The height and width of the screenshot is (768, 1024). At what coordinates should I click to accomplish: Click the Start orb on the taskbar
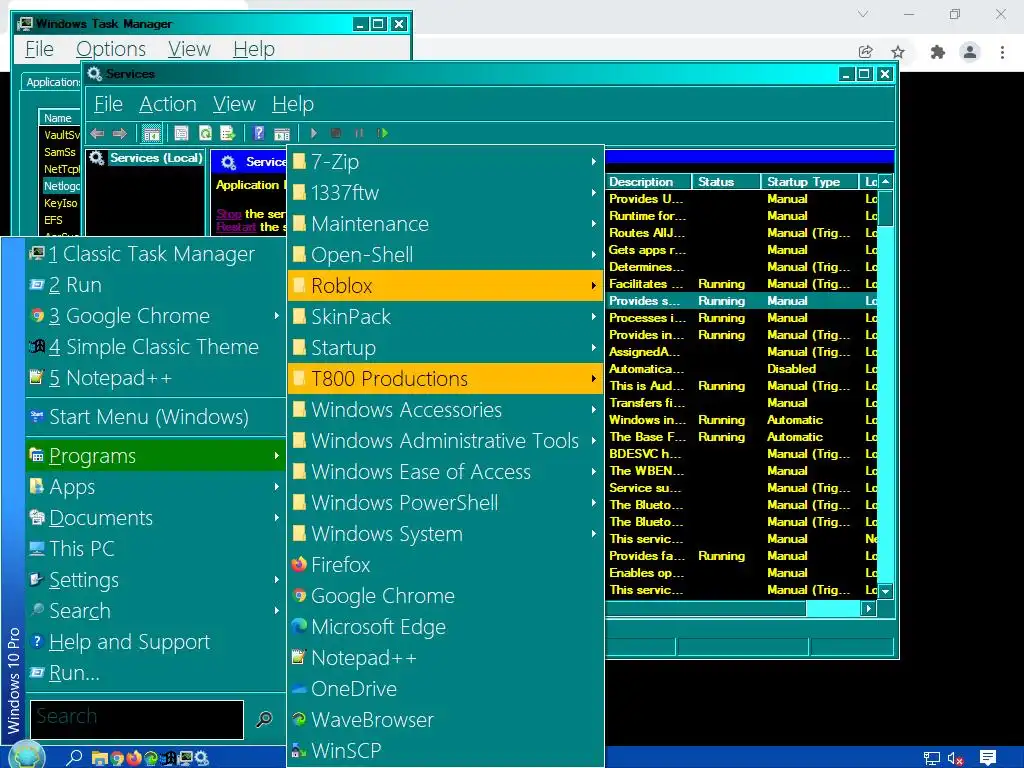coord(27,756)
